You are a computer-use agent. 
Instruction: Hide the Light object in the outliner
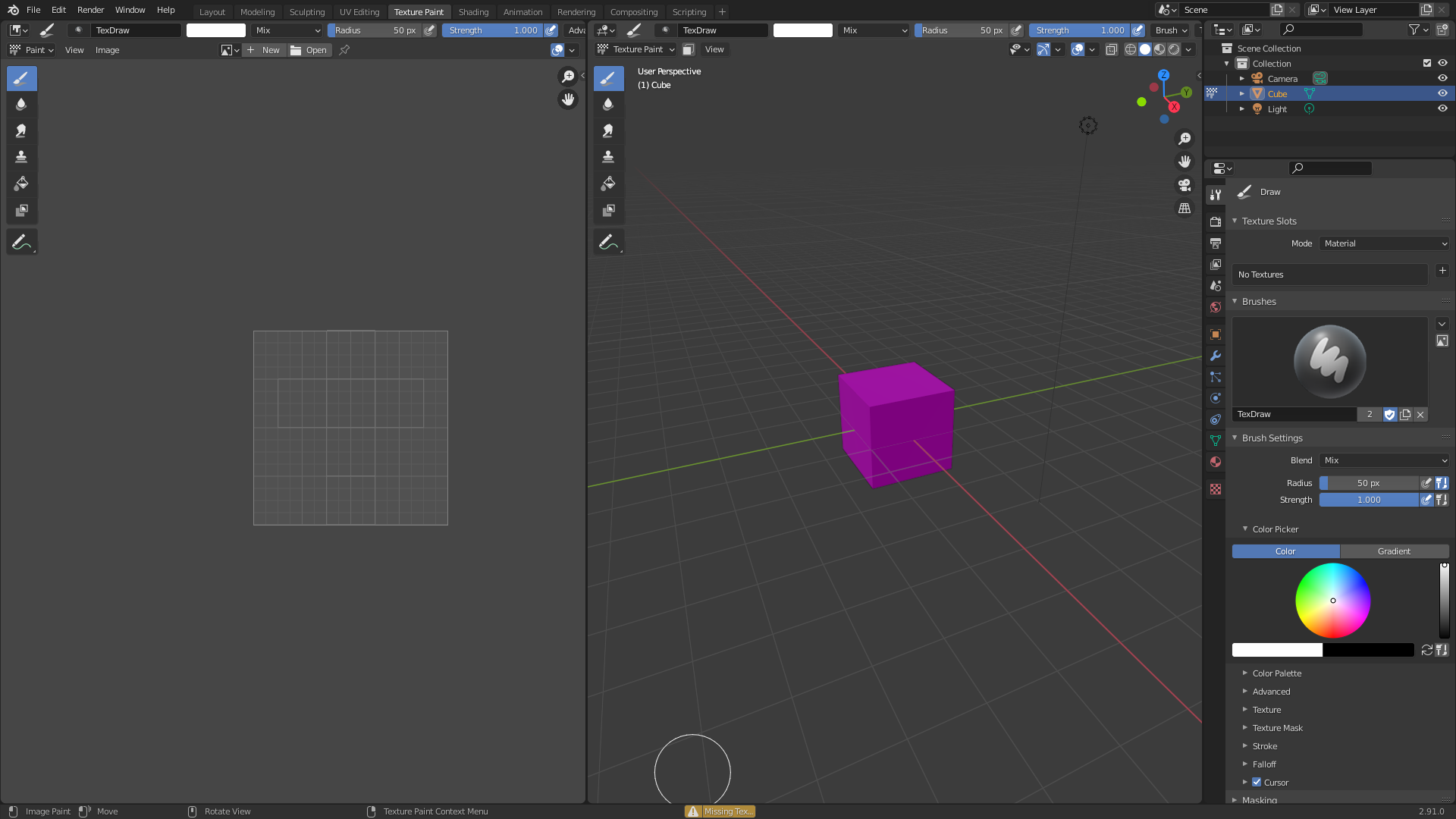pyautogui.click(x=1442, y=108)
